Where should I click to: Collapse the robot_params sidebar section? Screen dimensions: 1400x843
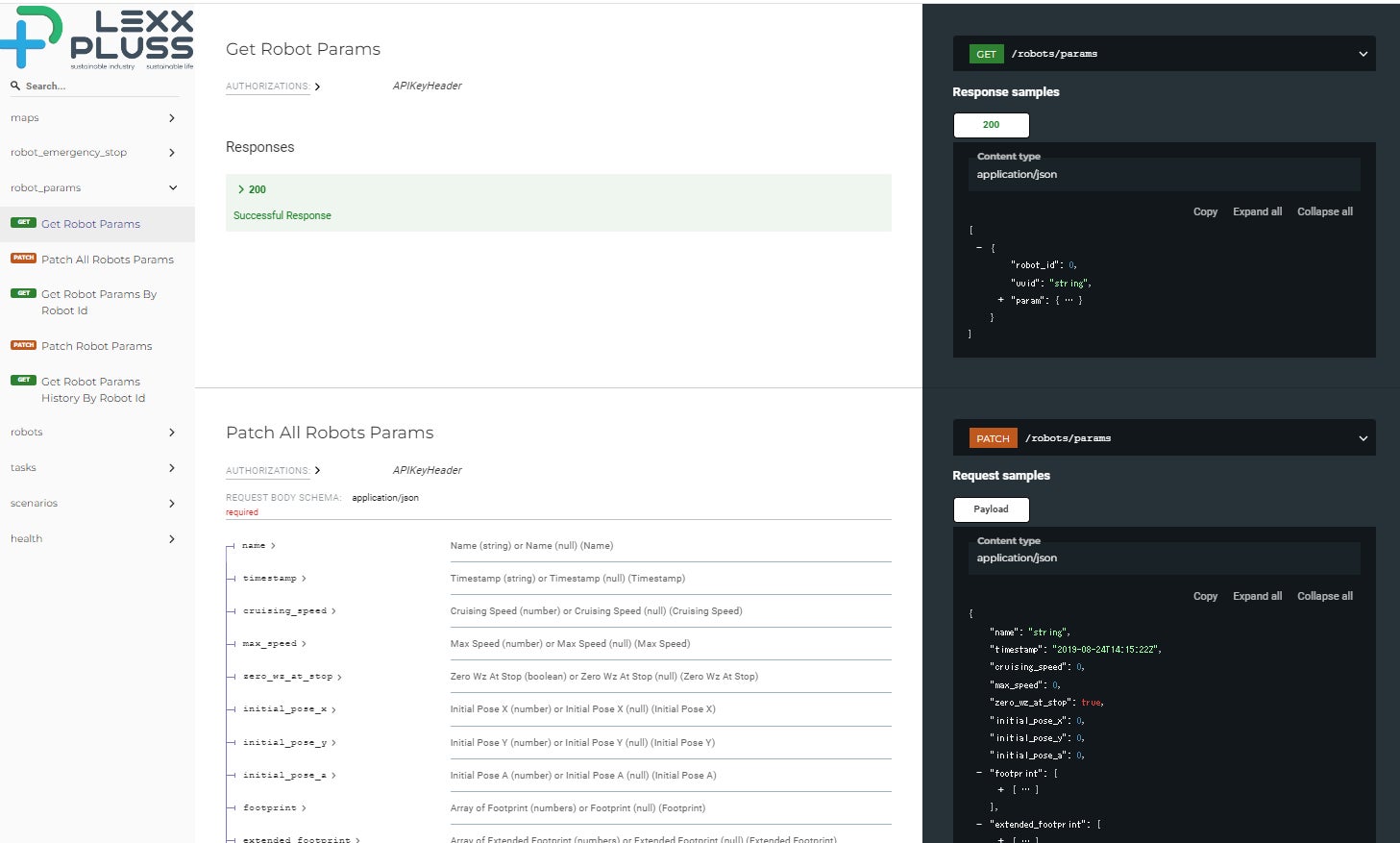172,187
